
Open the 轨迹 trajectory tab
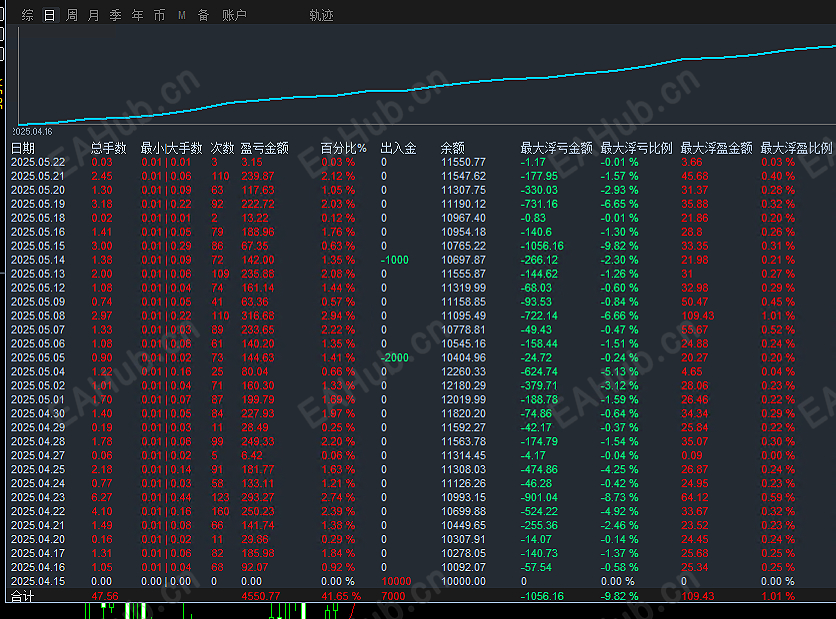point(321,15)
